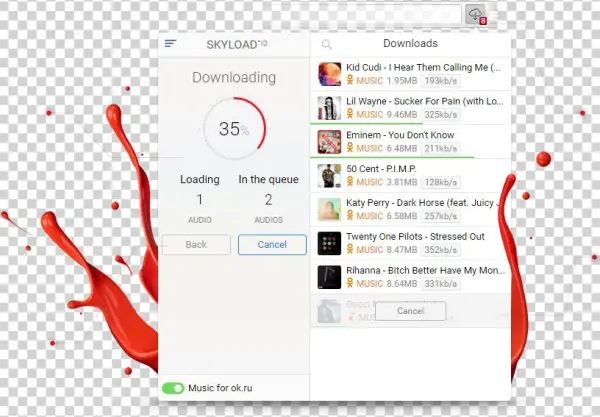The image size is (600, 417).
Task: Click ok.ru icon in Kid Cudi row
Action: [x=350, y=80]
